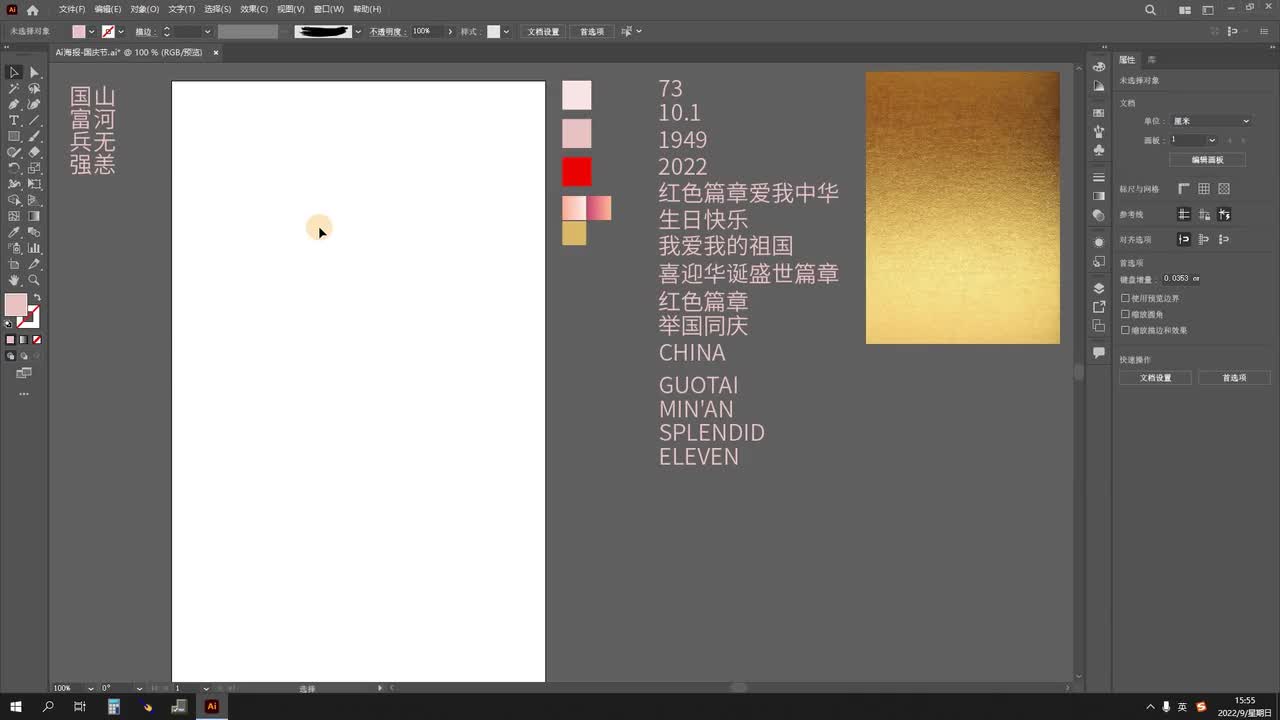Close the Ai海报-国庆节.ai document tab
Image resolution: width=1280 pixels, height=720 pixels.
216,52
